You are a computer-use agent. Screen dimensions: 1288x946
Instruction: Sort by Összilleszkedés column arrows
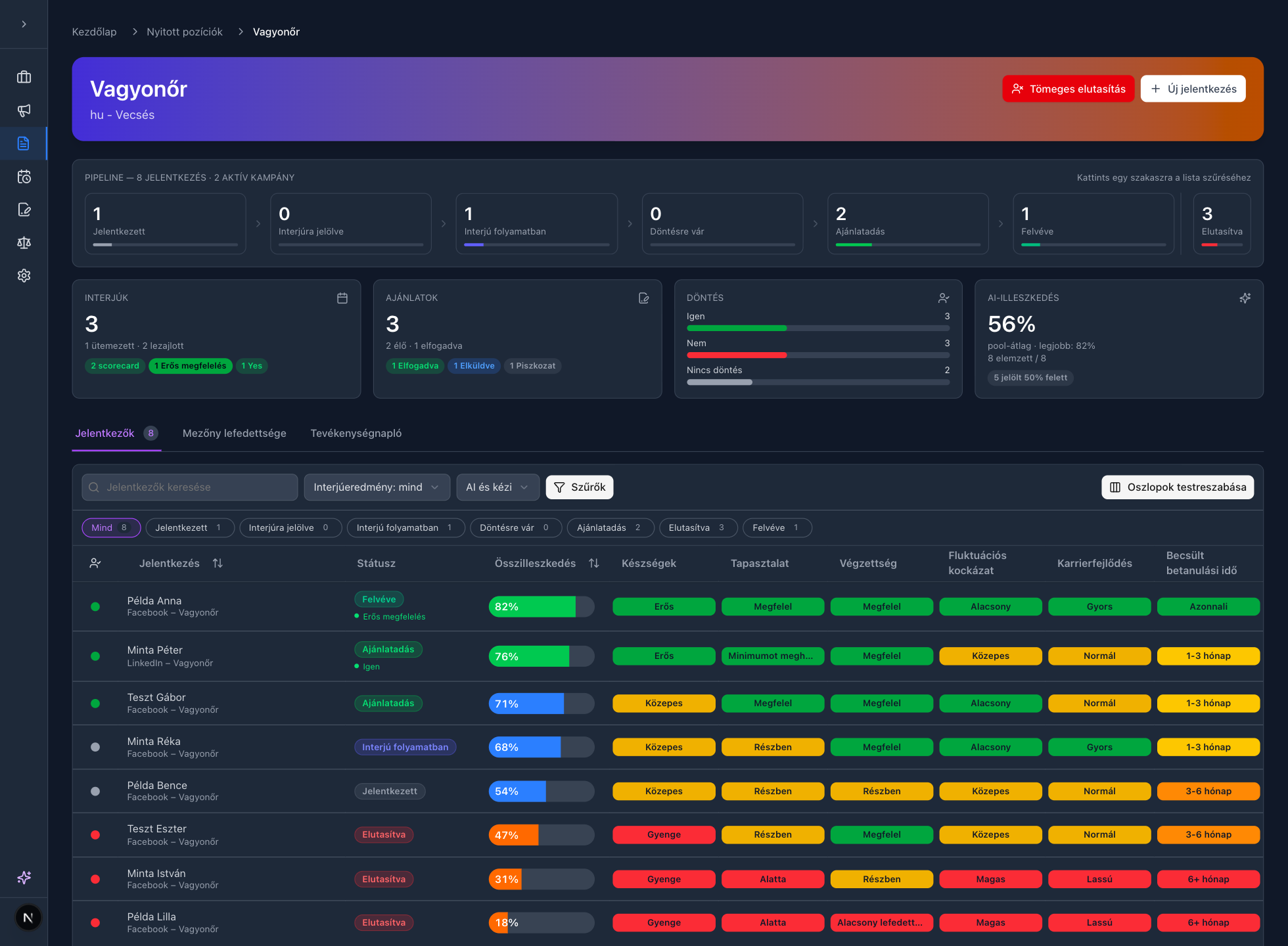point(594,563)
